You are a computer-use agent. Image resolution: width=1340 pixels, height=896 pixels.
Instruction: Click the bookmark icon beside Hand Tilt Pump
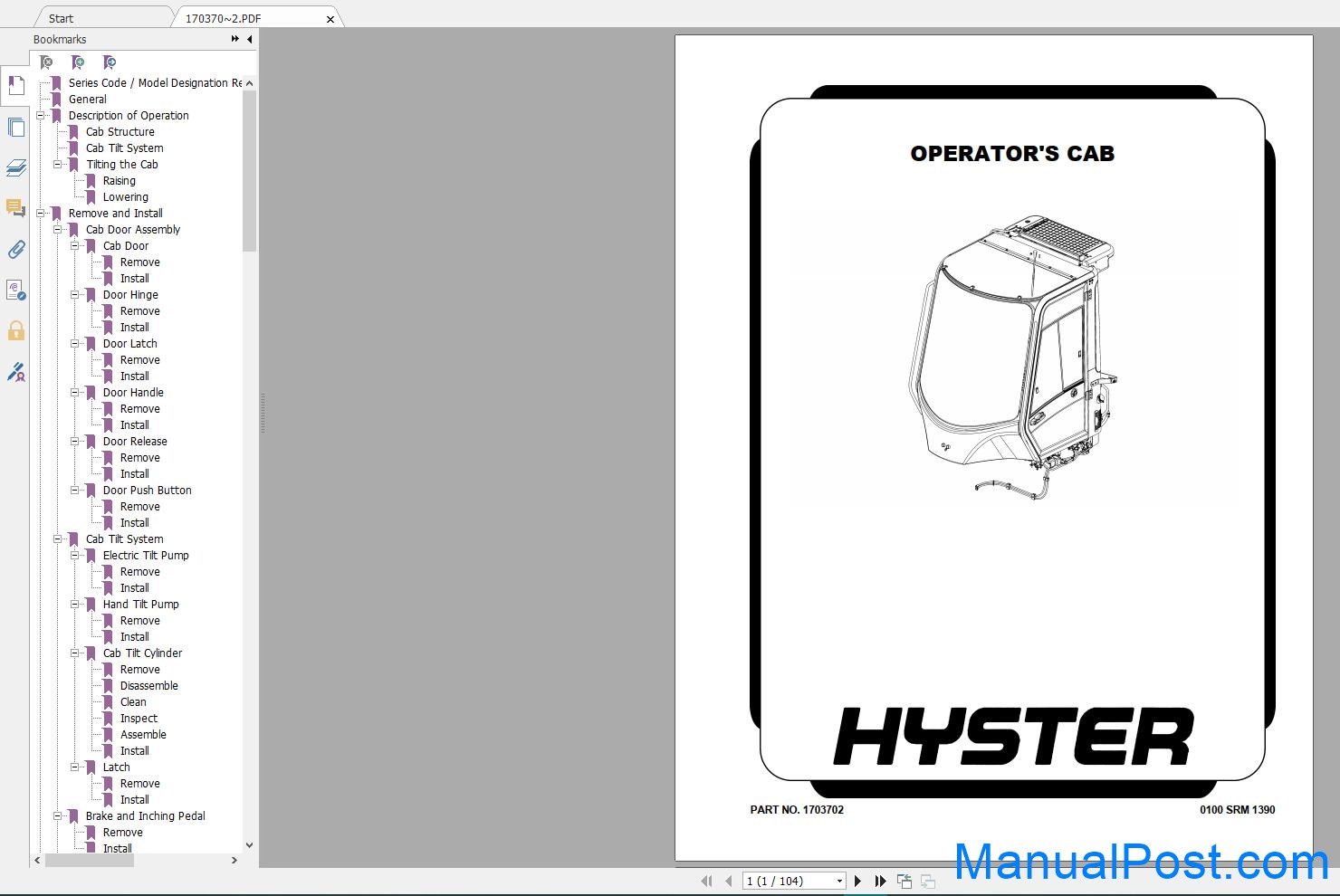click(x=91, y=605)
